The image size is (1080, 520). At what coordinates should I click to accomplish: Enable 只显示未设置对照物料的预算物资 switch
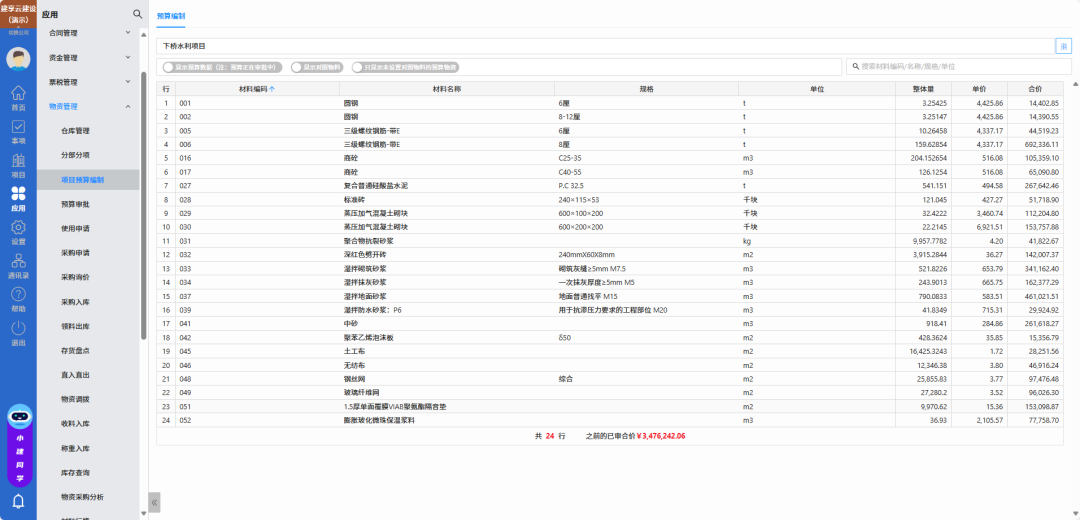358,67
